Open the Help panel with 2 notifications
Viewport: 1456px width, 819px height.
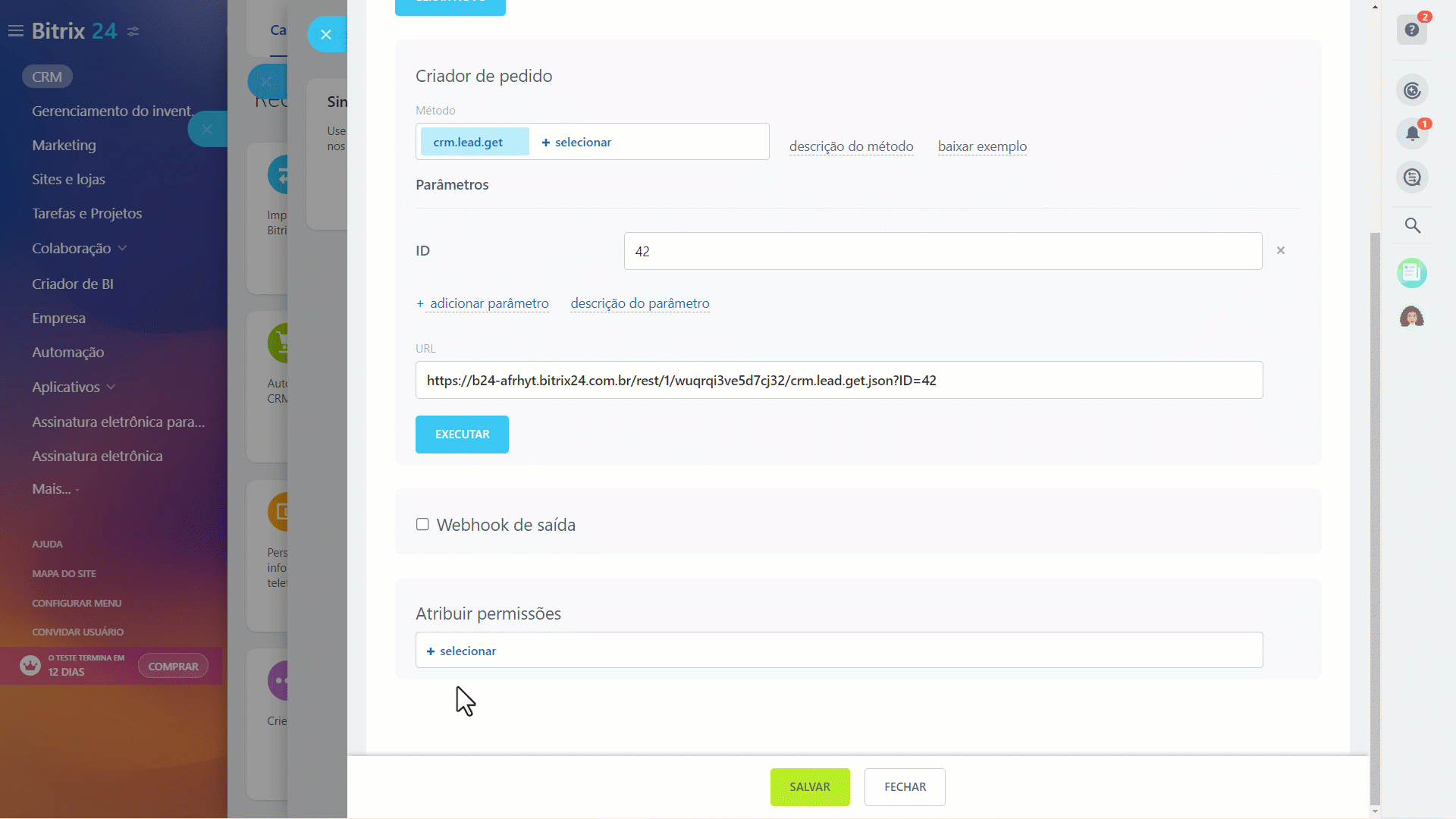click(1412, 30)
